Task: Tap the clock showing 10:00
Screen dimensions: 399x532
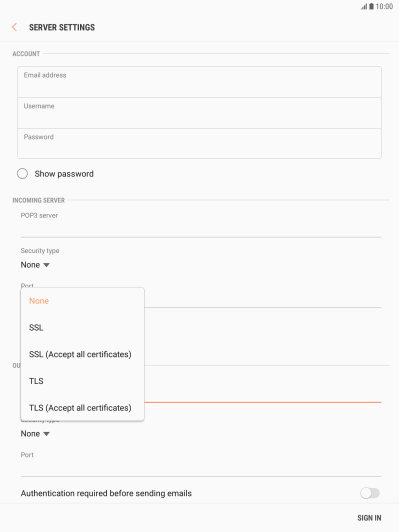Action: (384, 6)
